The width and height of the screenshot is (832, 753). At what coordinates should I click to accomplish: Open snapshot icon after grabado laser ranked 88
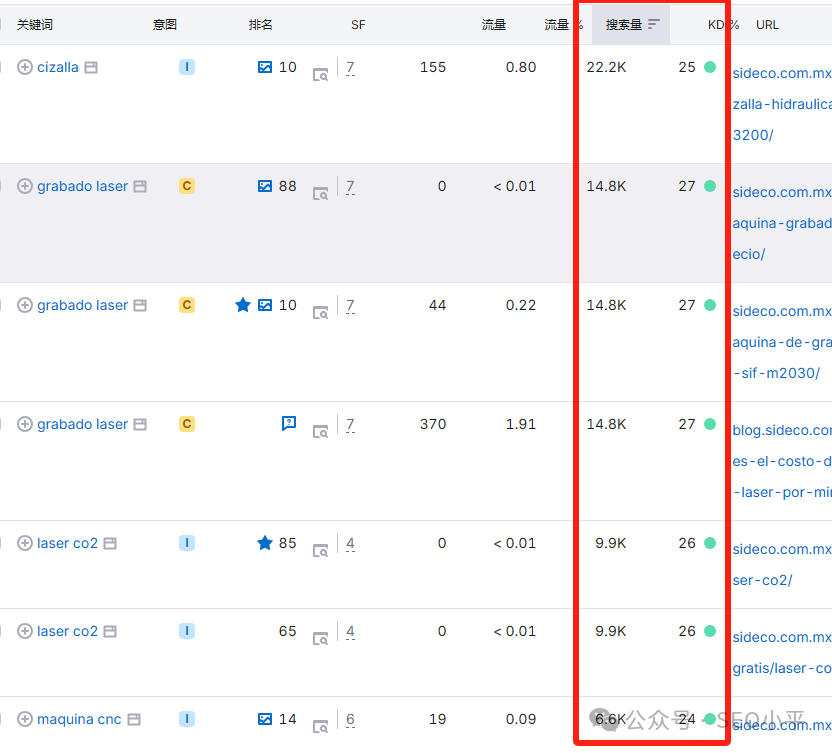pos(140,186)
